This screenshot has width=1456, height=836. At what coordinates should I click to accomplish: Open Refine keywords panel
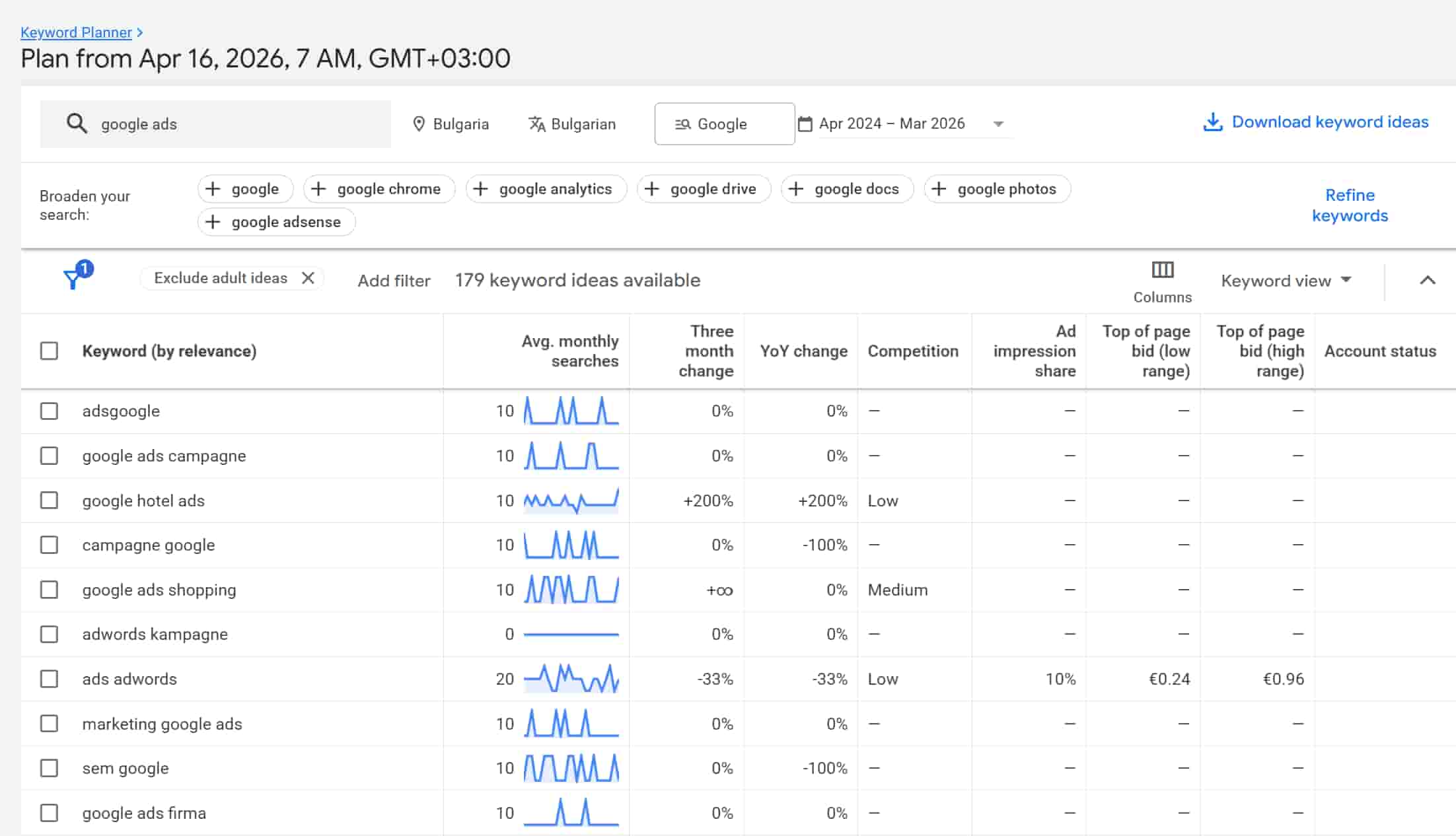[x=1350, y=205]
